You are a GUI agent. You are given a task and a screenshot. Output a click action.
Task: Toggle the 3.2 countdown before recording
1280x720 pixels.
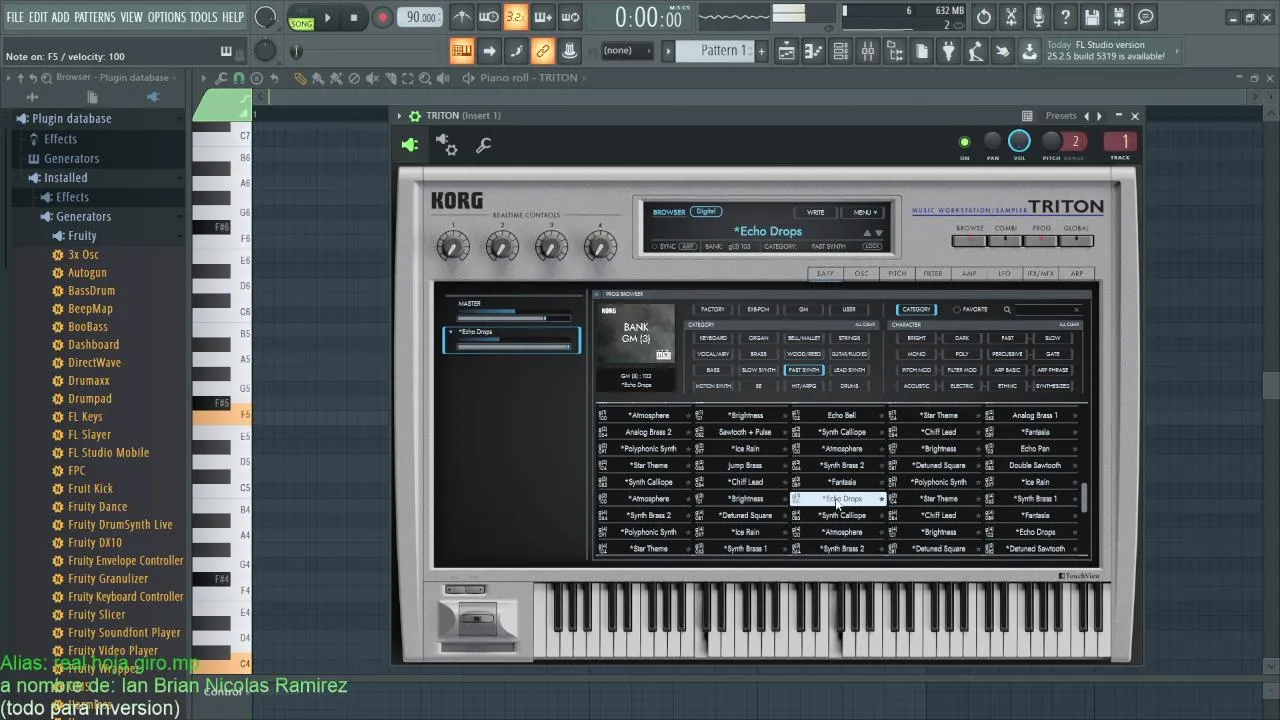[516, 17]
